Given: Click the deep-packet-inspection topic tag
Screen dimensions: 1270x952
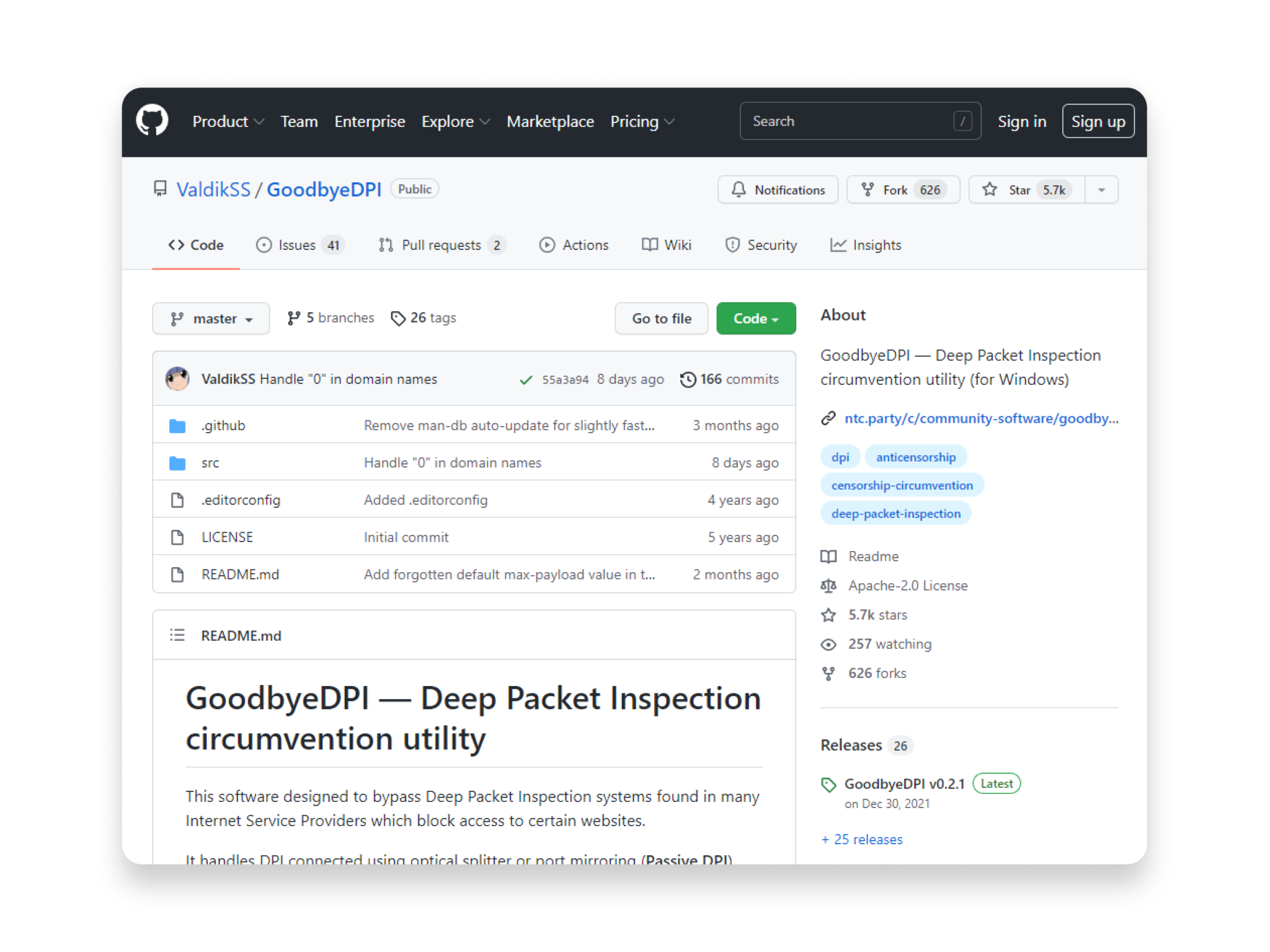Looking at the screenshot, I should tap(895, 513).
